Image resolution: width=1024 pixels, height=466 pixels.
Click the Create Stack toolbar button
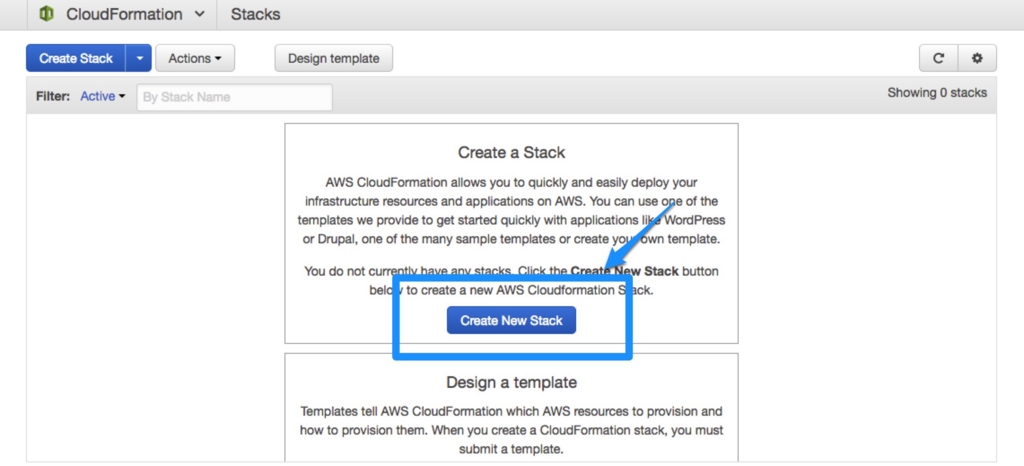pyautogui.click(x=76, y=58)
